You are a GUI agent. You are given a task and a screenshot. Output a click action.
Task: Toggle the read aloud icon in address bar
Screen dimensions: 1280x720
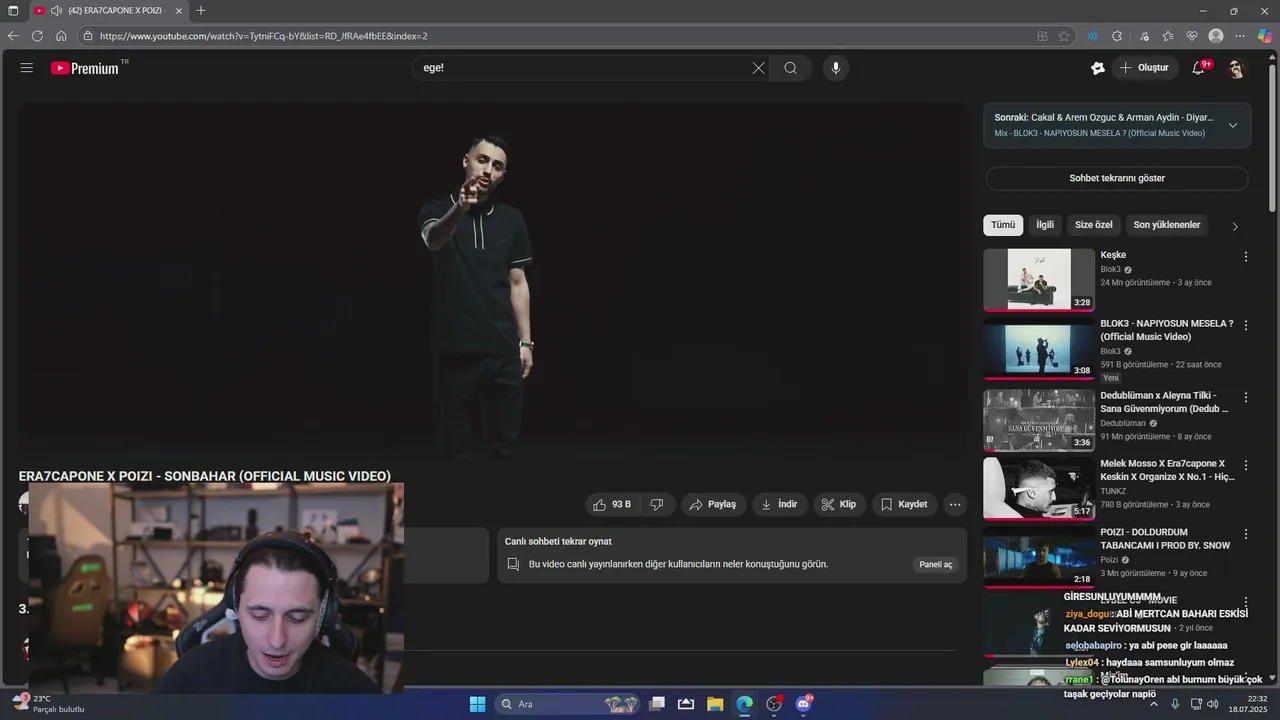(x=1092, y=36)
